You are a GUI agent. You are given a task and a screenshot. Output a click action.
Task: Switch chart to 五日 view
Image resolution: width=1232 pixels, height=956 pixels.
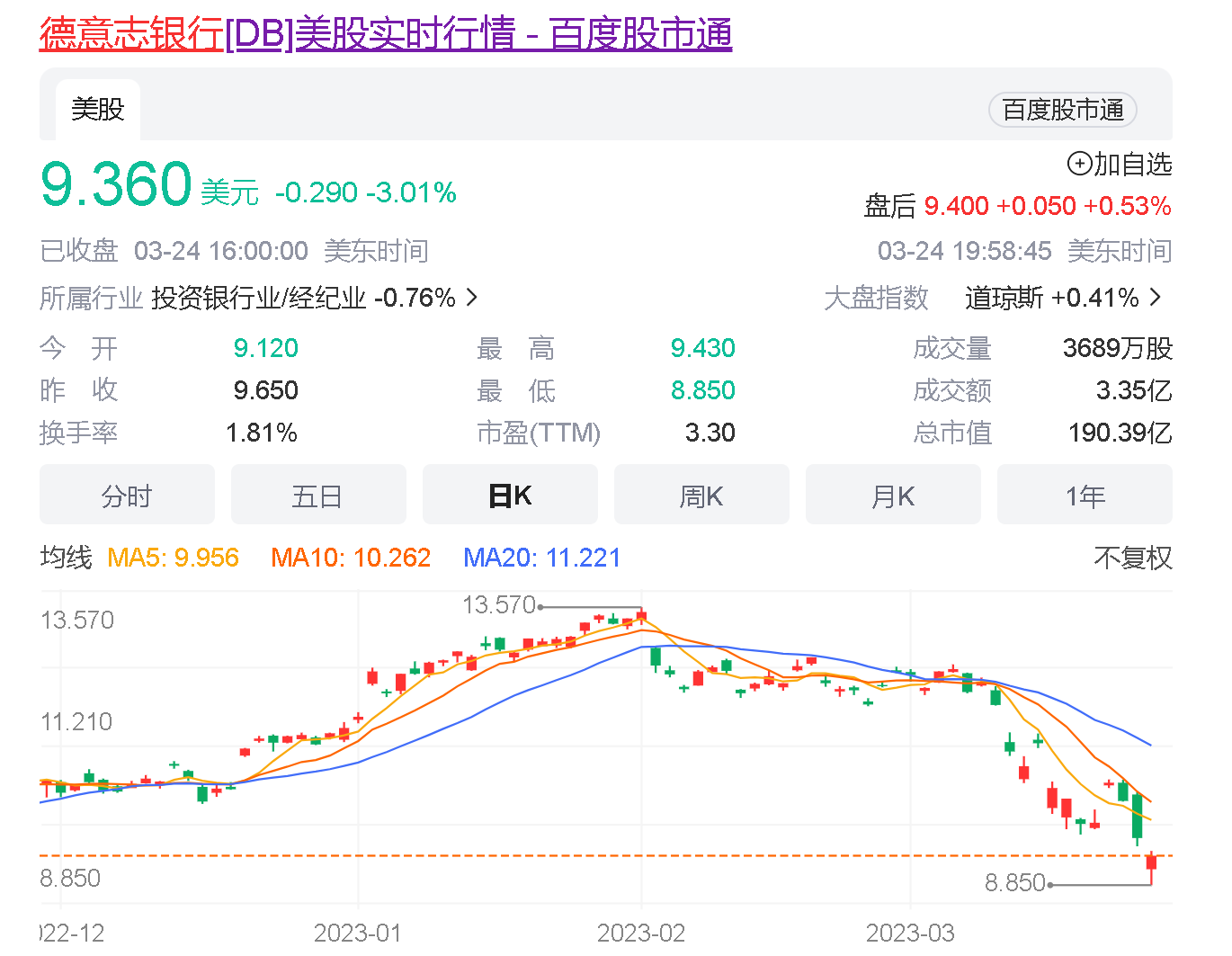[318, 495]
